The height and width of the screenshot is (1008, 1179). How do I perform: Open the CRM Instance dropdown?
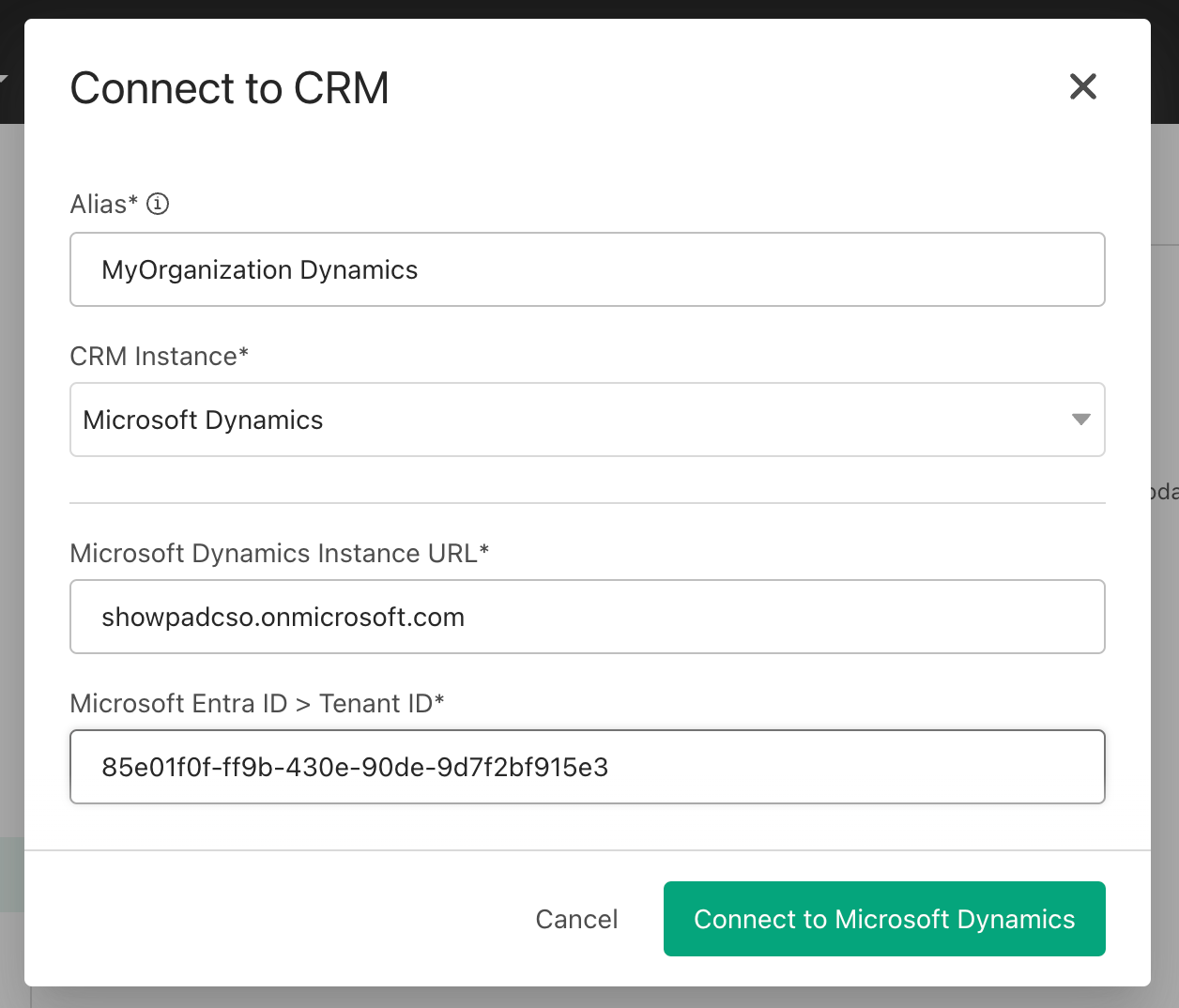588,420
